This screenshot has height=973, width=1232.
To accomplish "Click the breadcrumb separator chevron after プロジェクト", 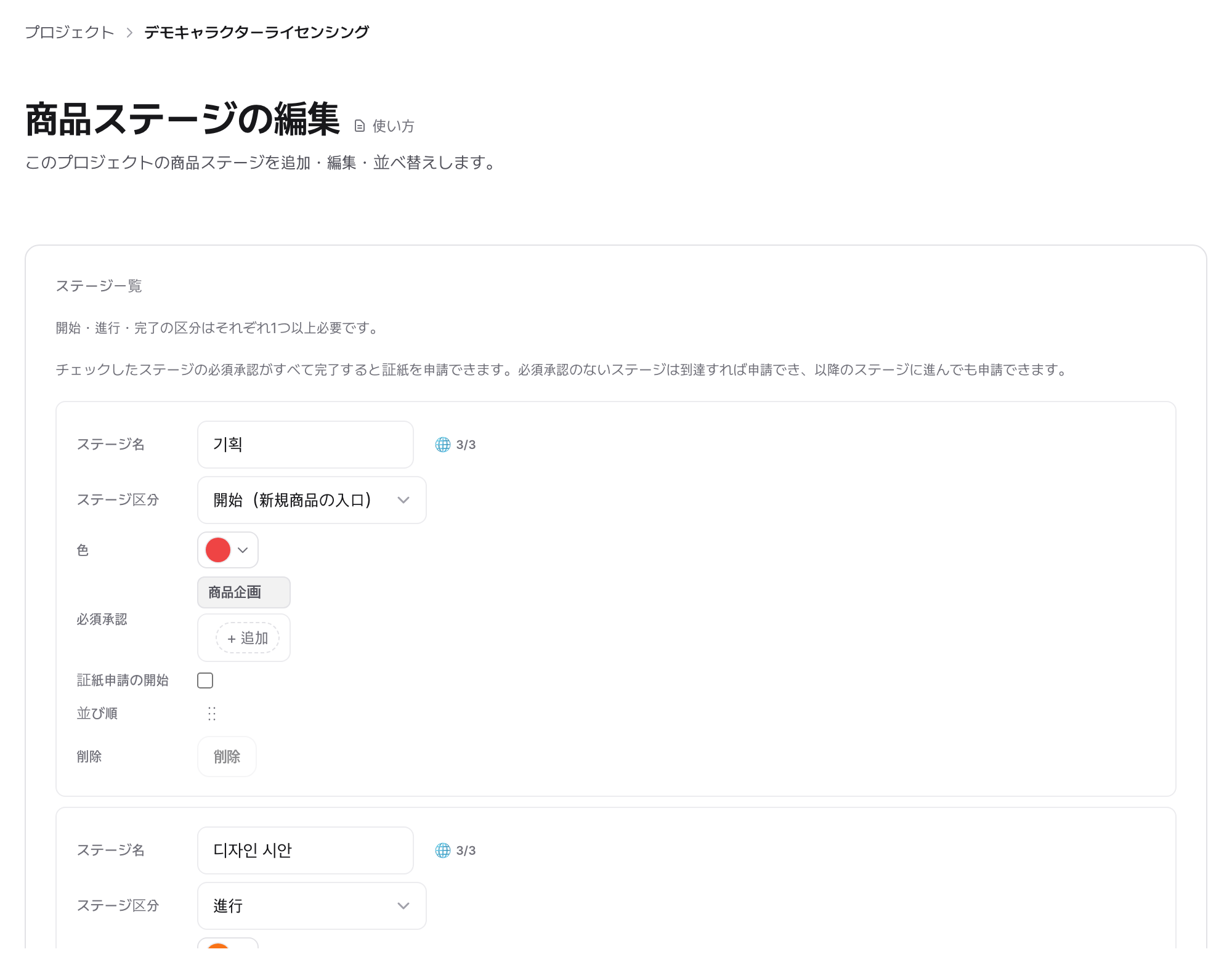I will point(129,33).
